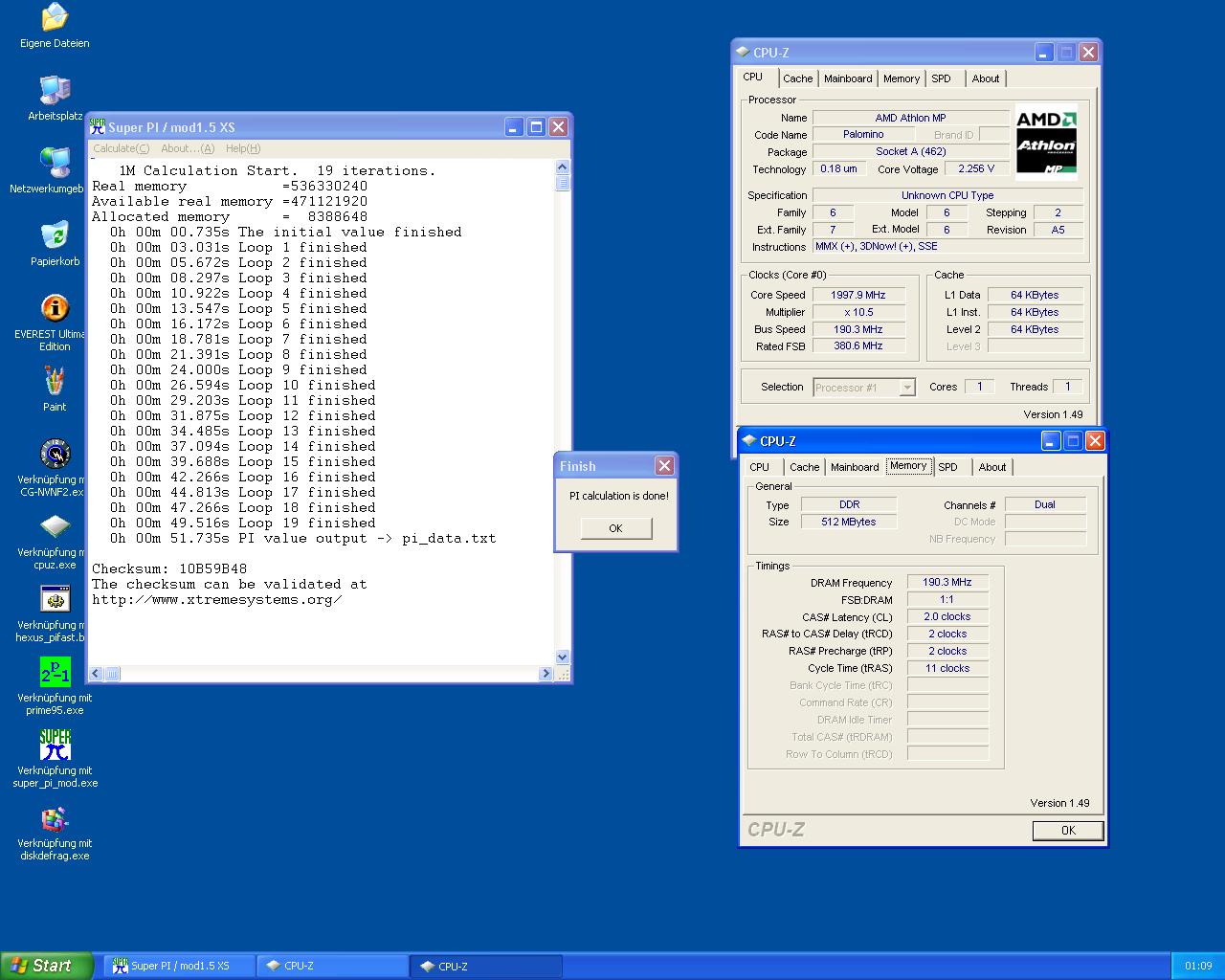Click Package value Socket A (462)
Screen dimensions: 1225x980
(x=911, y=151)
